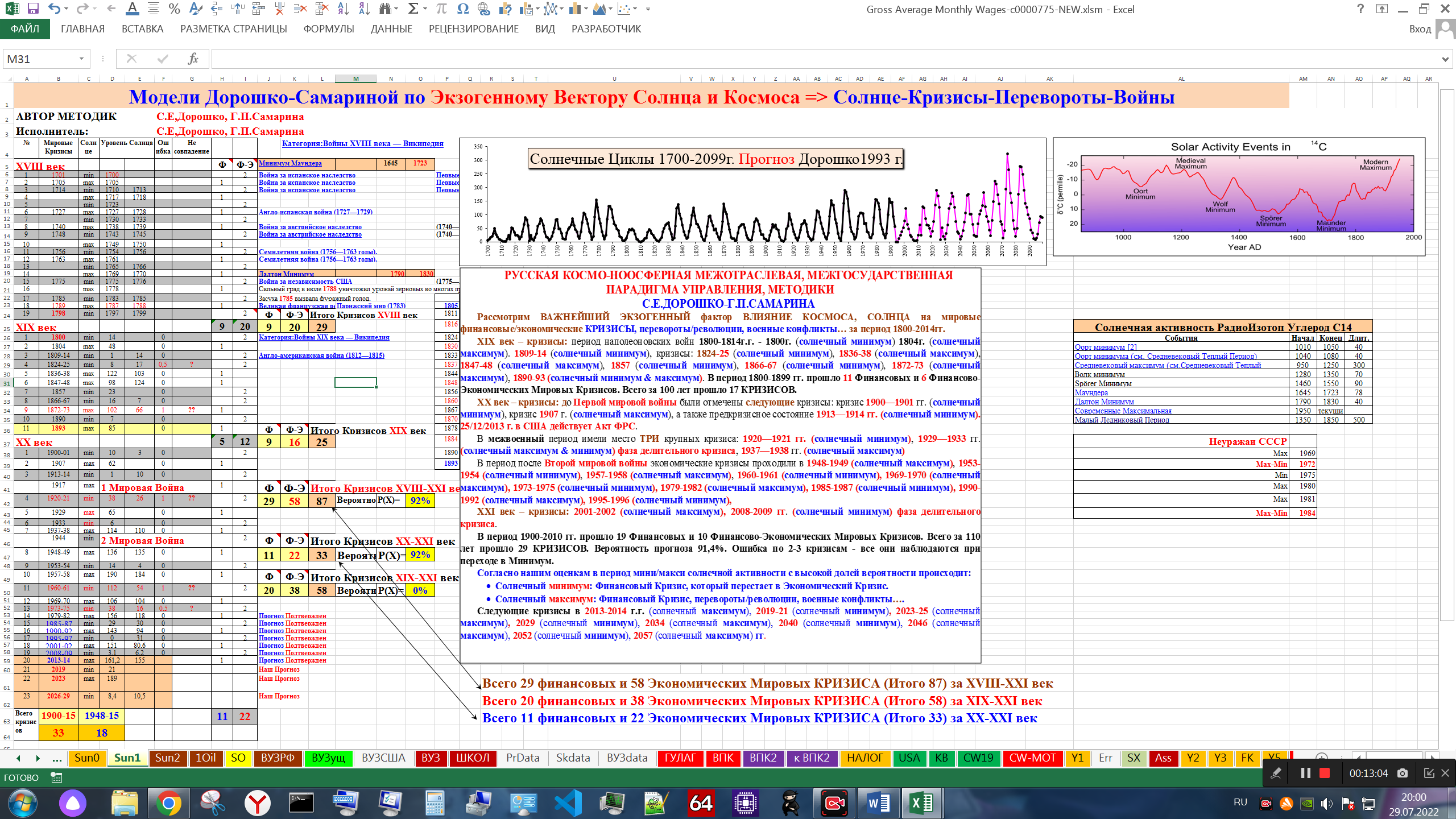Click the binoculars Find icon

click(x=386, y=9)
